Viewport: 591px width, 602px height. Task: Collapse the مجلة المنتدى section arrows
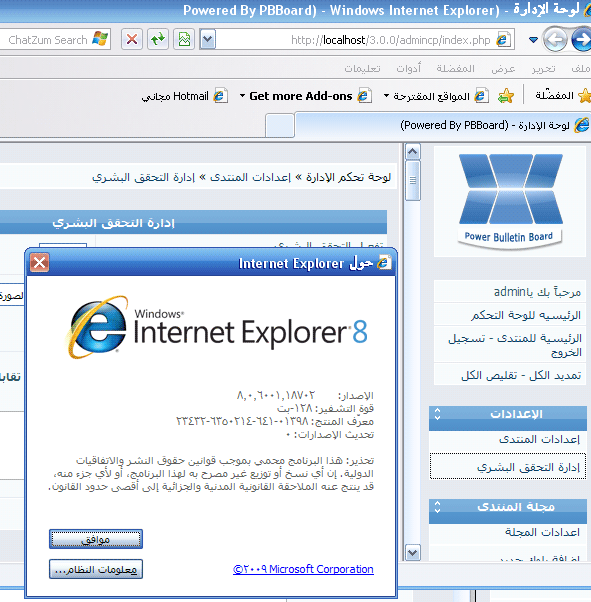coord(437,507)
